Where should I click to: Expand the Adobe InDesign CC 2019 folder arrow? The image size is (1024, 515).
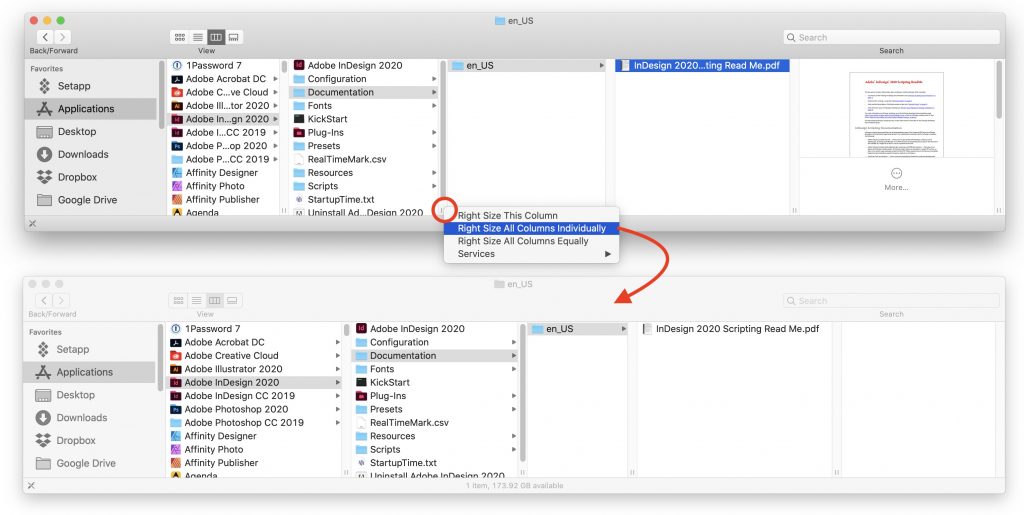(x=339, y=396)
